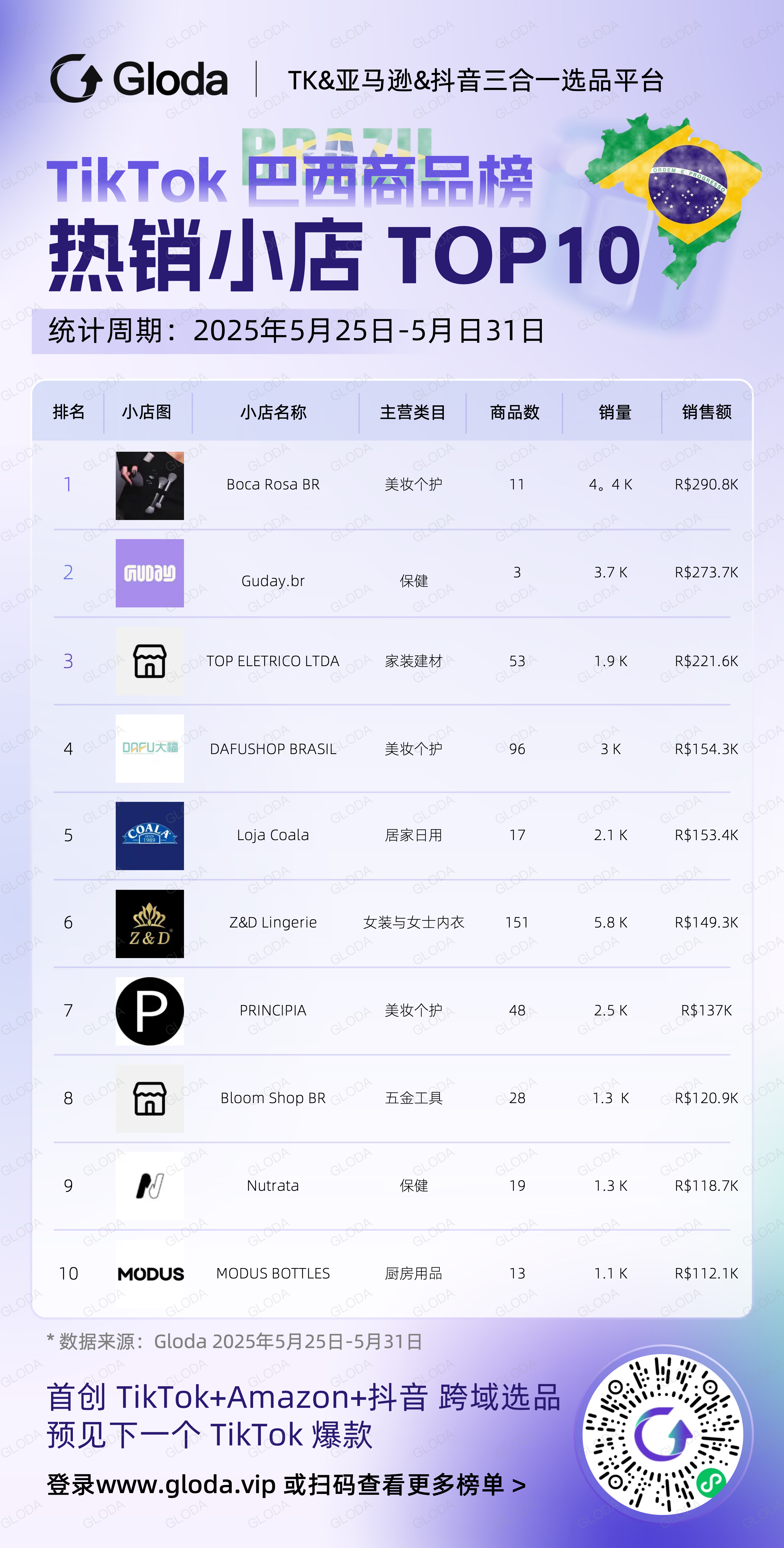The width and height of the screenshot is (784, 1548).
Task: Click the PRINCIPIA black P logo
Action: tap(150, 1011)
